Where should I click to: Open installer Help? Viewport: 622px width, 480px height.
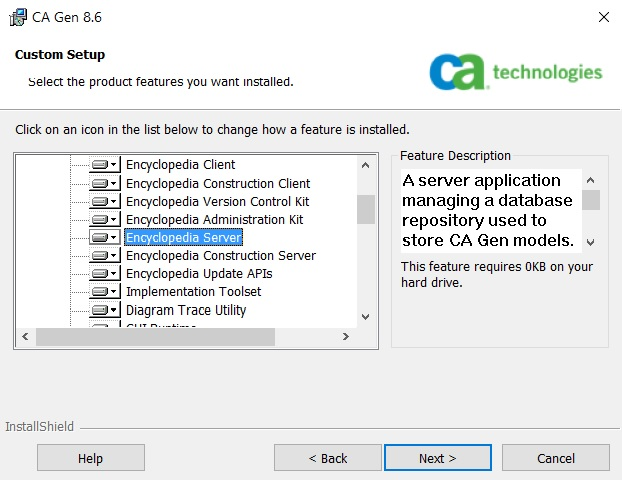90,458
